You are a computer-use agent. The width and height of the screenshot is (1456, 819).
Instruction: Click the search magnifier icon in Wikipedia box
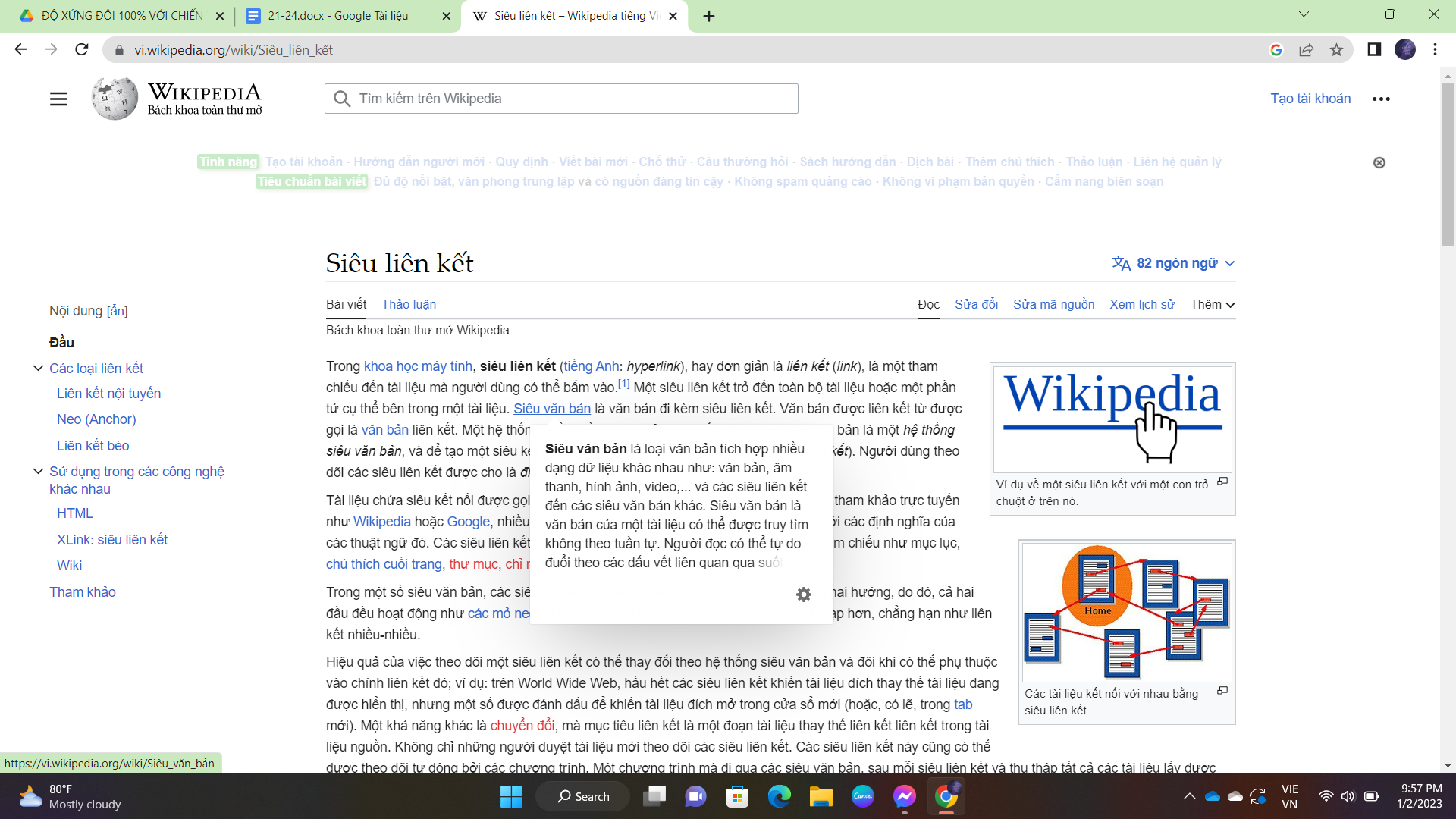tap(342, 99)
